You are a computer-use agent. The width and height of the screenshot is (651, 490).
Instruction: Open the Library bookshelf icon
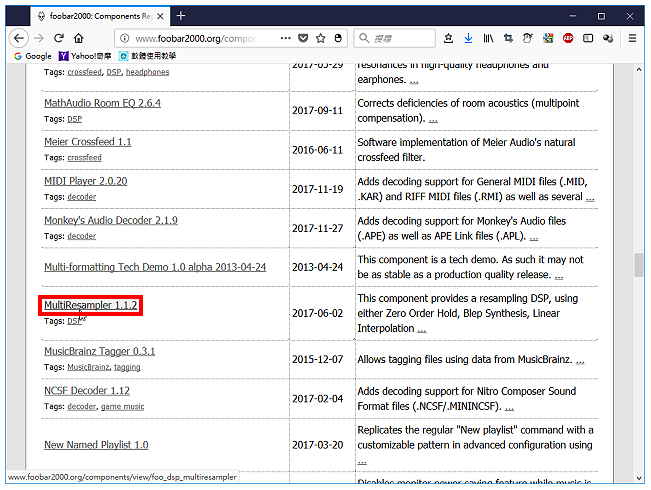coord(488,38)
